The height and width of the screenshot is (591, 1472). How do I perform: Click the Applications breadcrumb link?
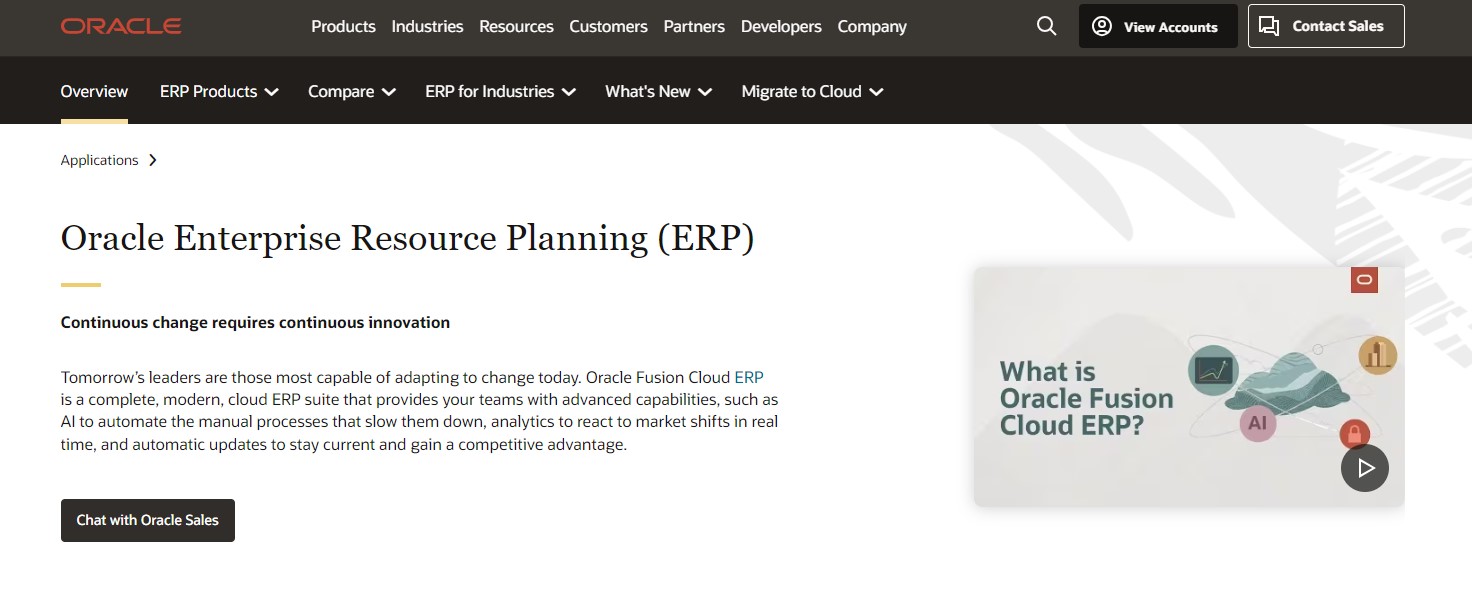[x=99, y=160]
